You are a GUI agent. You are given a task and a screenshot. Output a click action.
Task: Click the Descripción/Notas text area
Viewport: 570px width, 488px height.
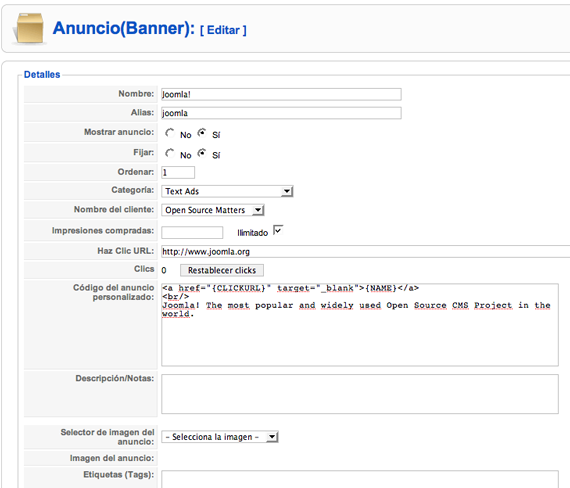pyautogui.click(x=360, y=394)
